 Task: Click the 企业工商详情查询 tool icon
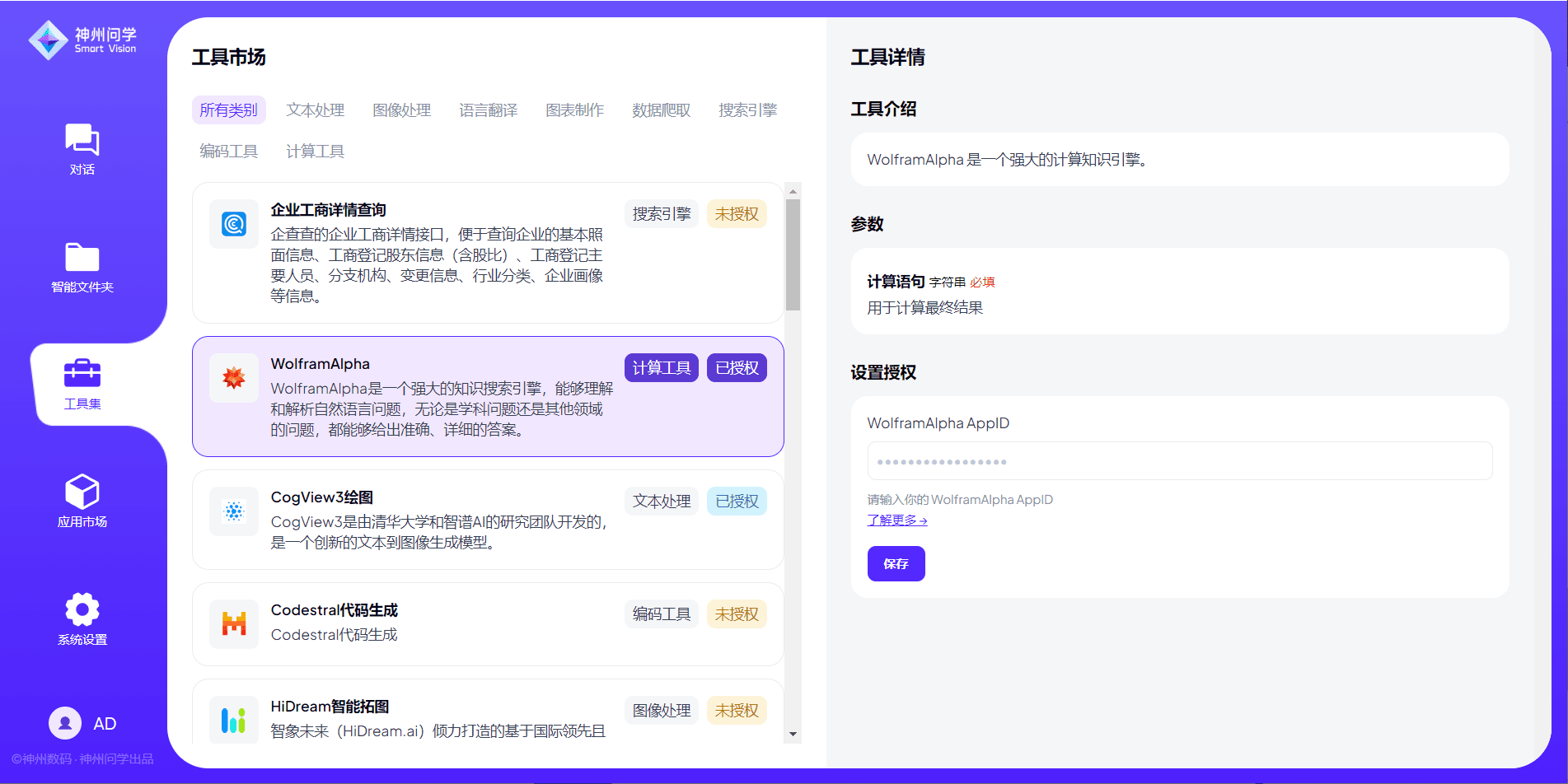[234, 224]
